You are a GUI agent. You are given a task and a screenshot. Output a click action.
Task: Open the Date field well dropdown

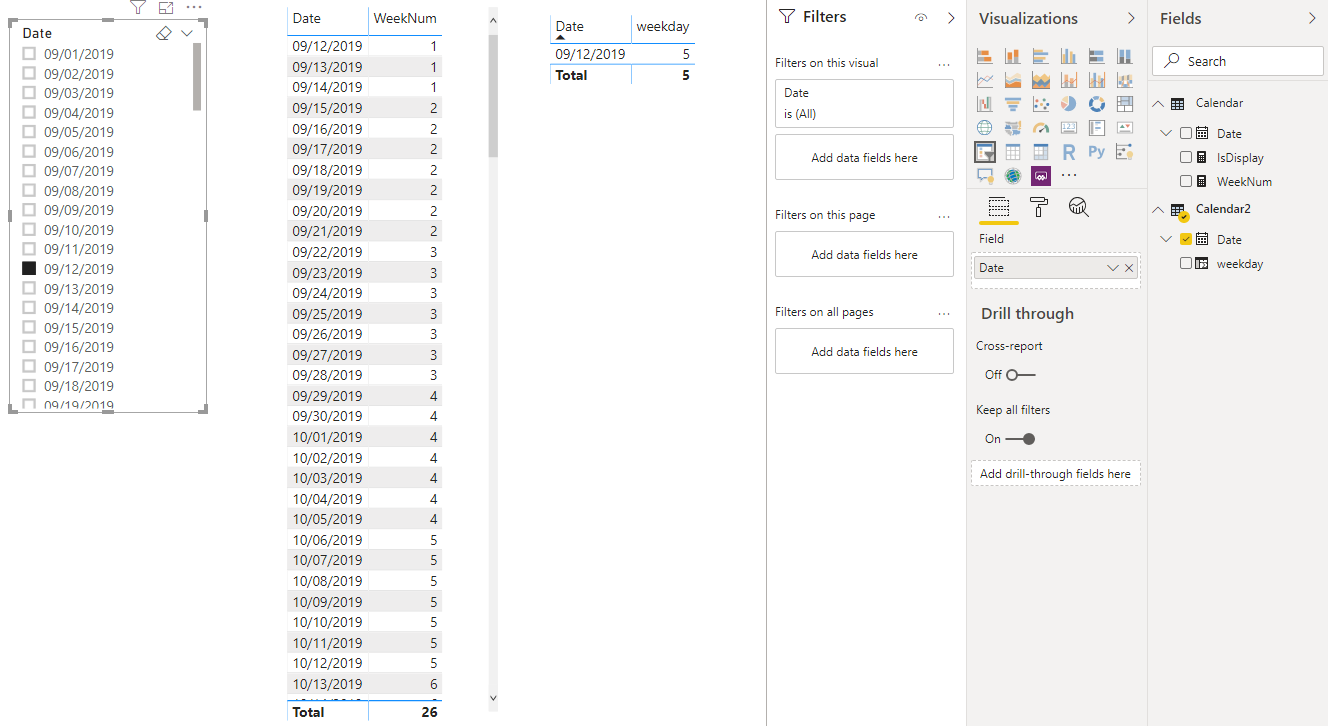pos(1113,268)
